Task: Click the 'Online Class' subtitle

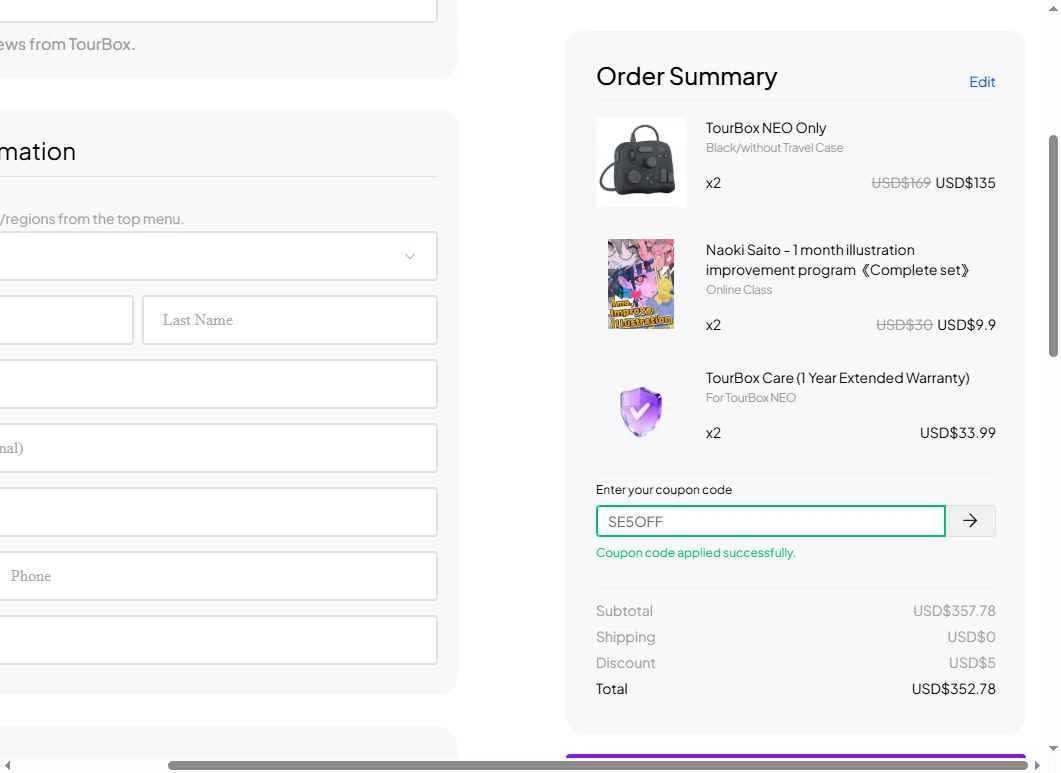Action: [738, 290]
